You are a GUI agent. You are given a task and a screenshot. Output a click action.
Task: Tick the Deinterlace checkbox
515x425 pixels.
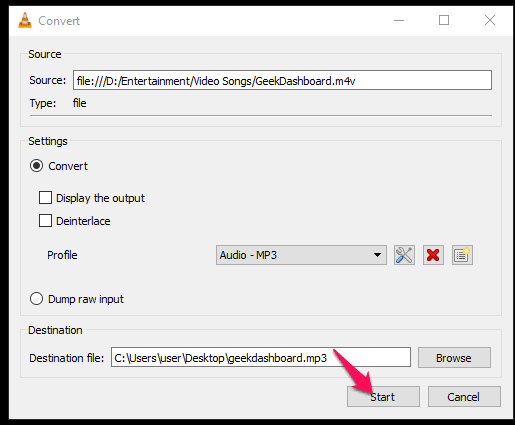click(45, 221)
